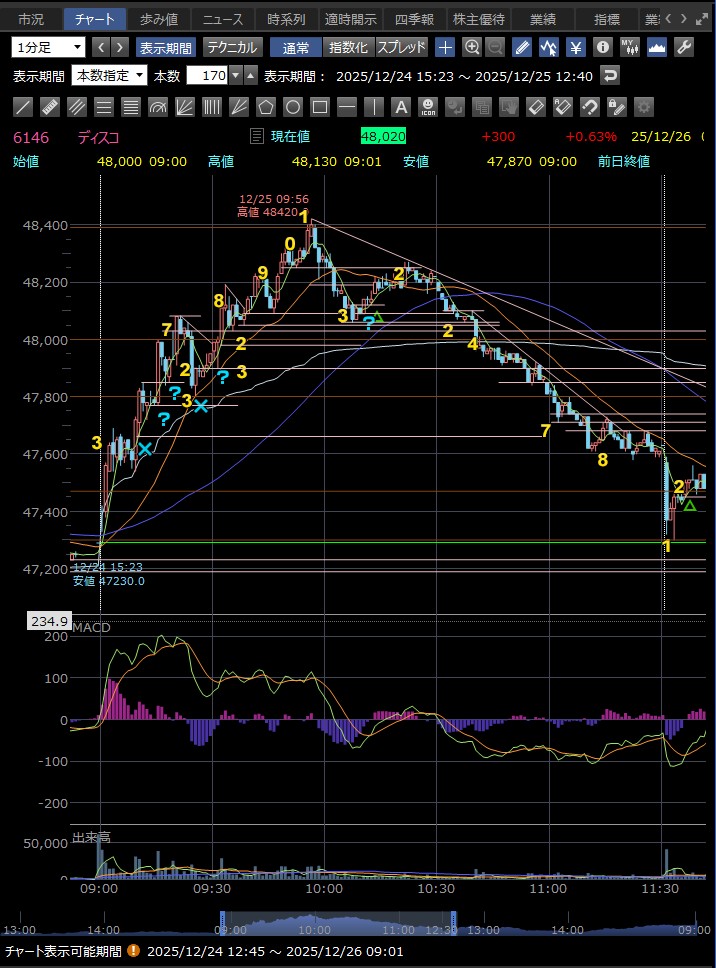The image size is (716, 968).
Task: Click the yen currency icon
Action: [x=576, y=47]
